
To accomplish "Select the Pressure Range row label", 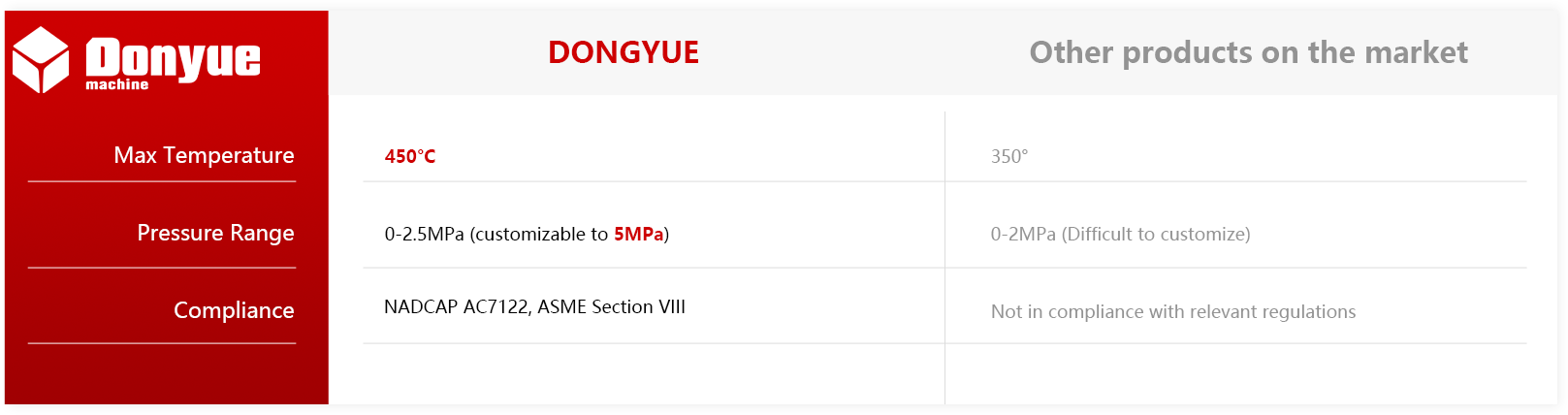I will (215, 233).
